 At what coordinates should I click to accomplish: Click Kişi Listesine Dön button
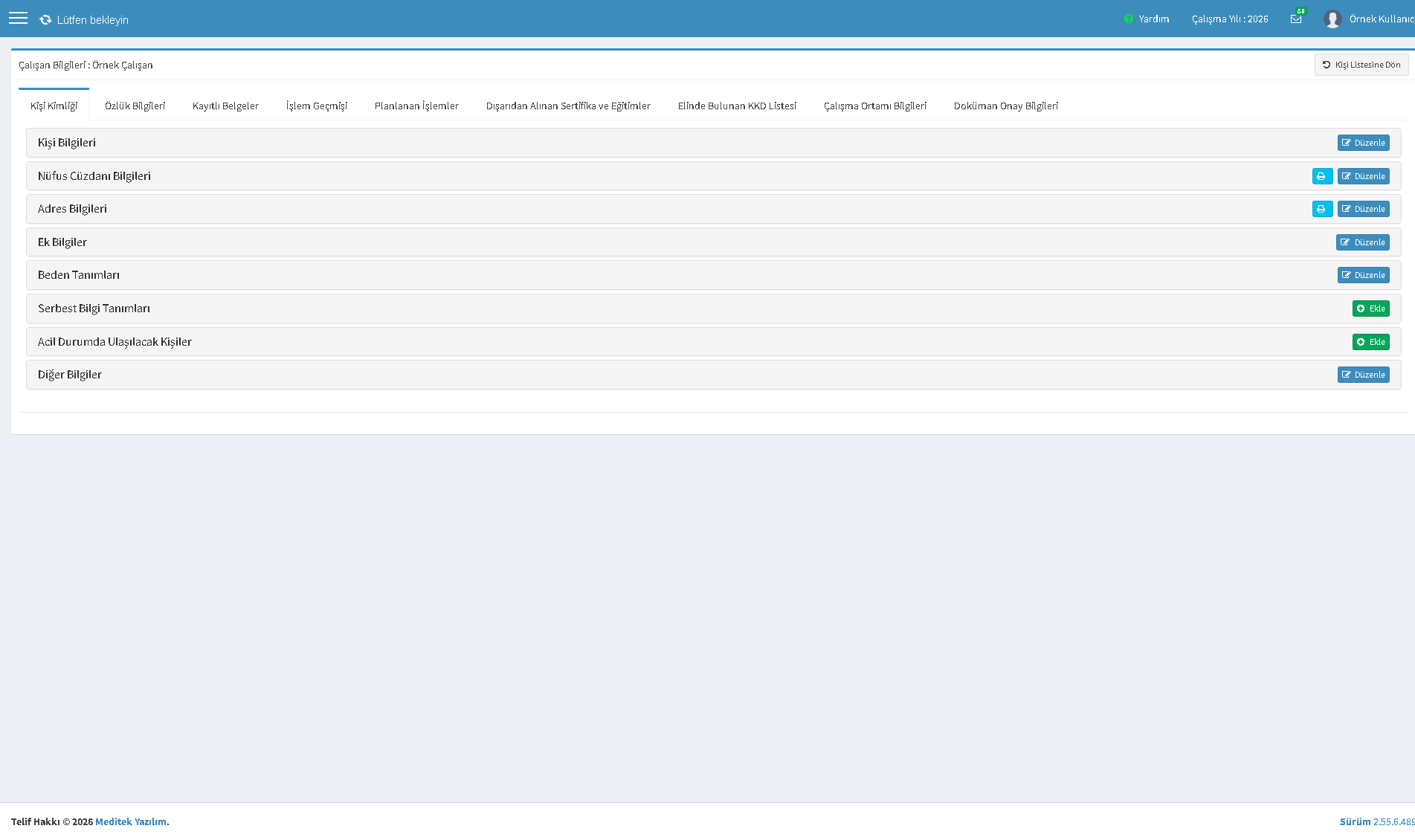click(x=1361, y=65)
